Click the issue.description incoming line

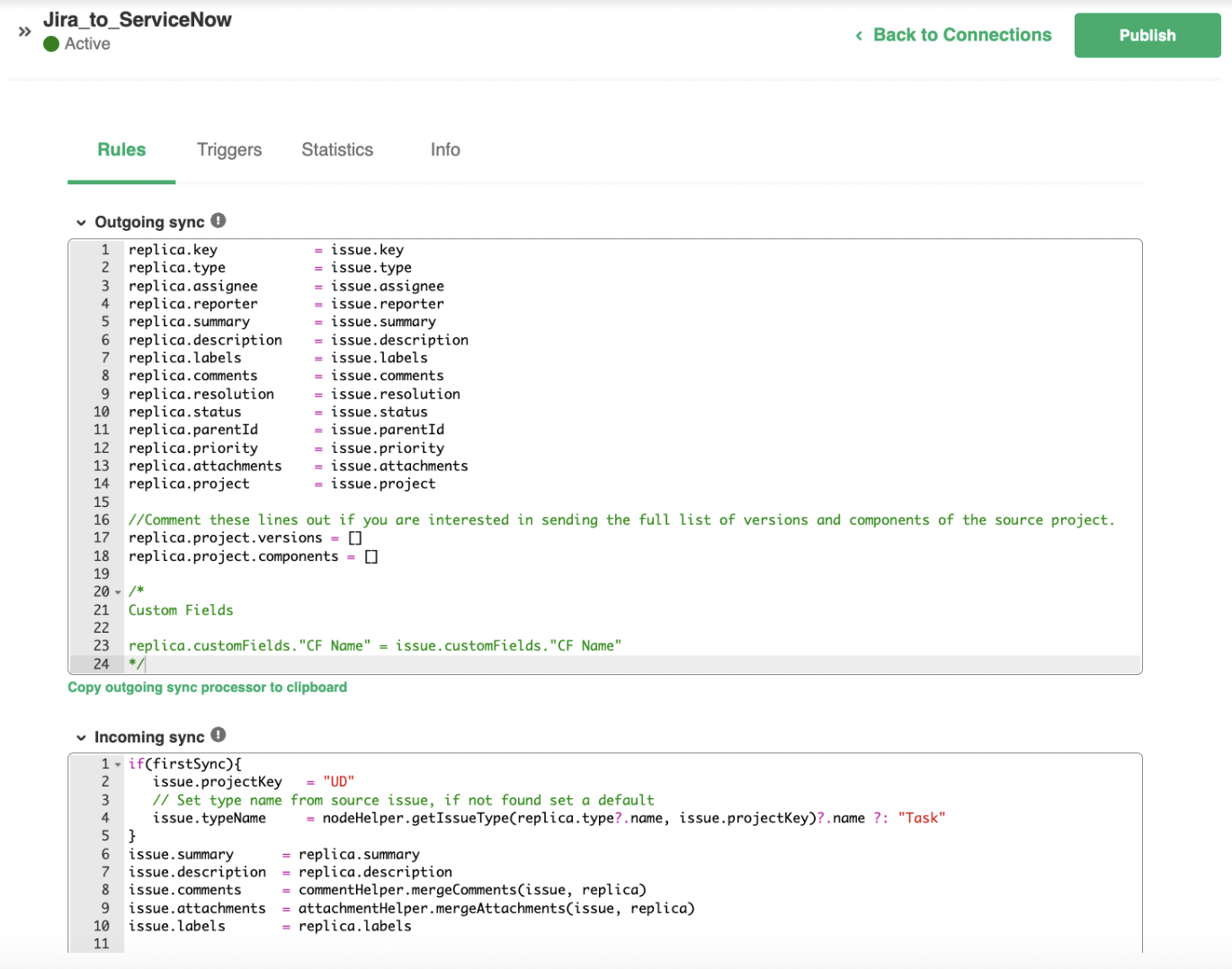click(x=290, y=872)
